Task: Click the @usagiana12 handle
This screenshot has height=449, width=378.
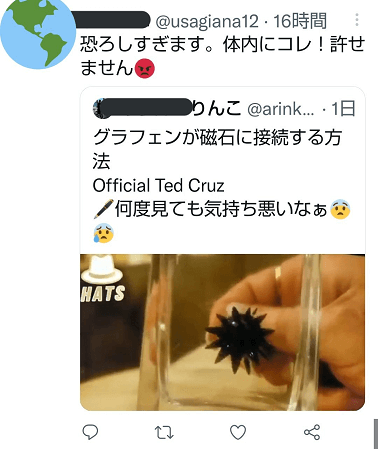Action: (x=207, y=21)
